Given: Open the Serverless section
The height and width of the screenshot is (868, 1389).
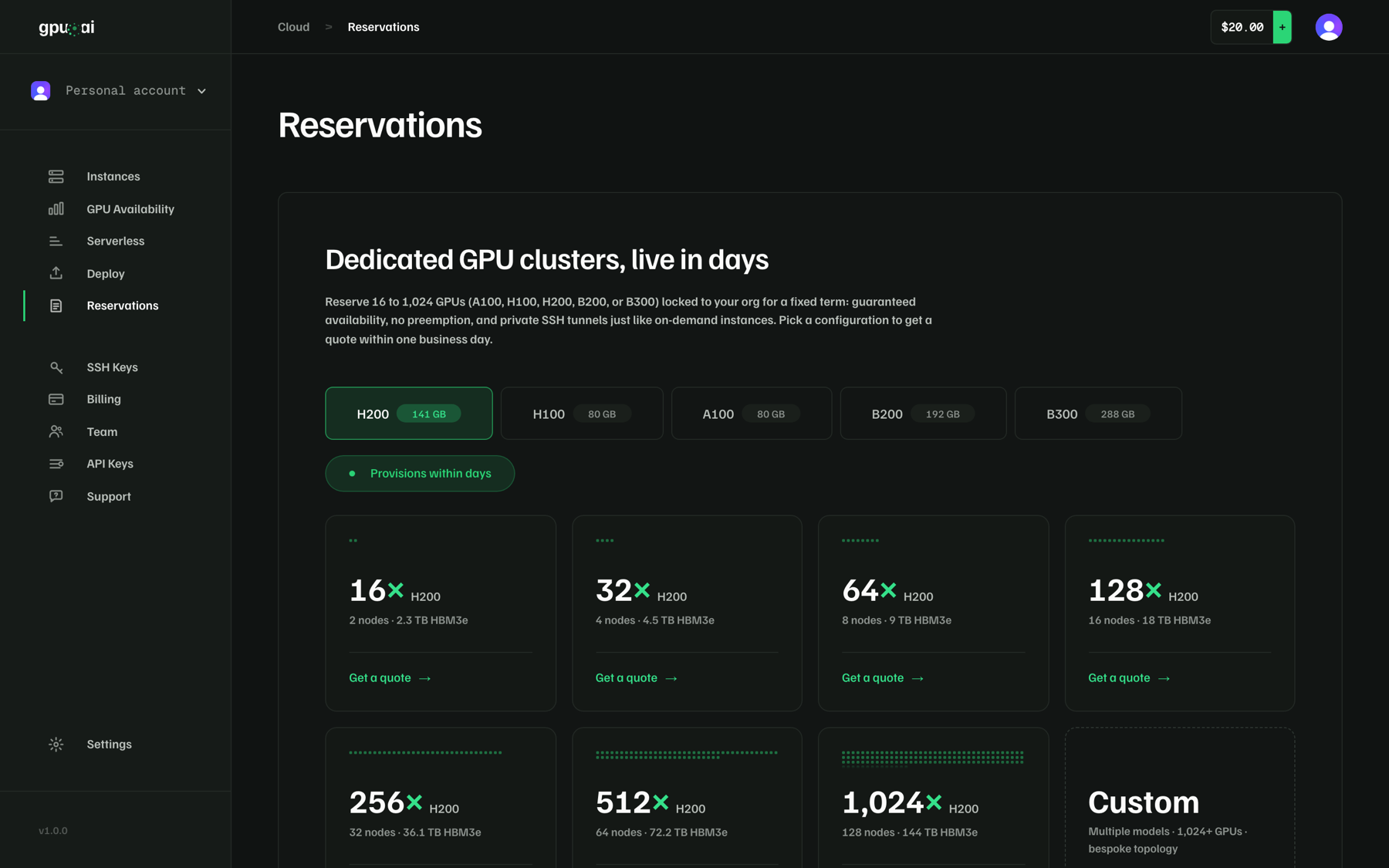Looking at the screenshot, I should point(115,241).
